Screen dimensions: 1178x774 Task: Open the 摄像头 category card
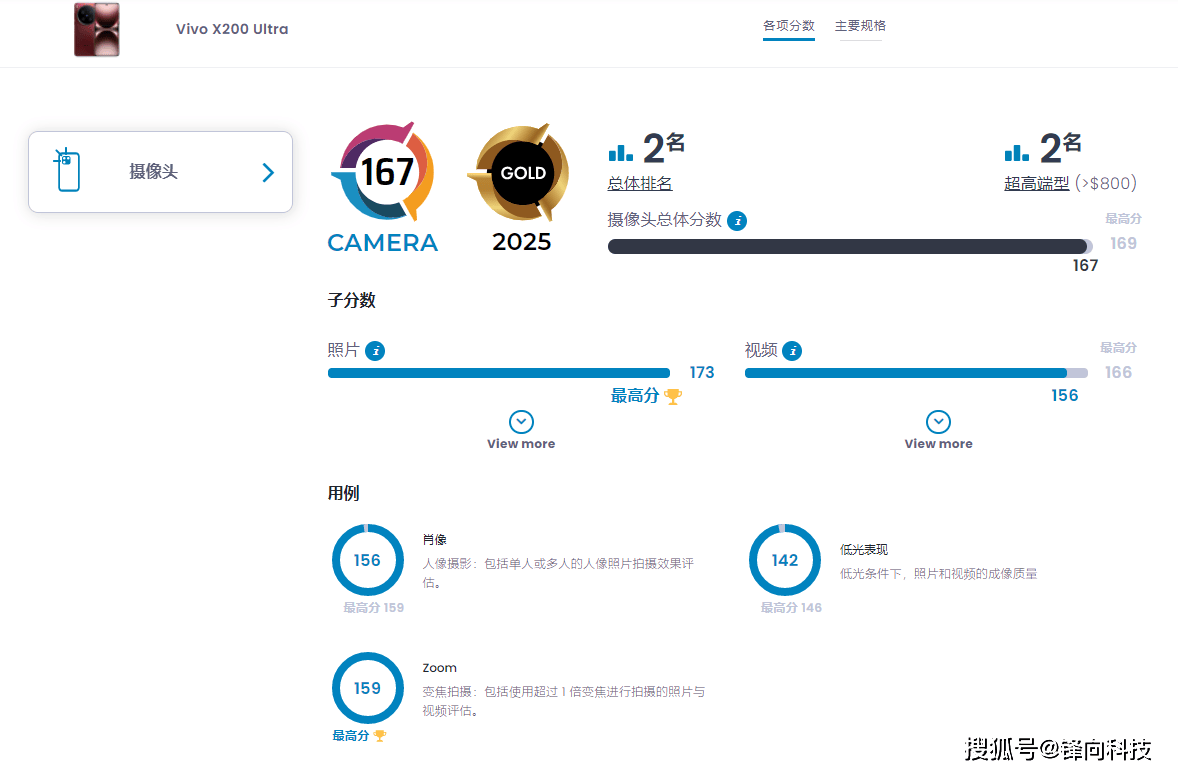pos(160,172)
